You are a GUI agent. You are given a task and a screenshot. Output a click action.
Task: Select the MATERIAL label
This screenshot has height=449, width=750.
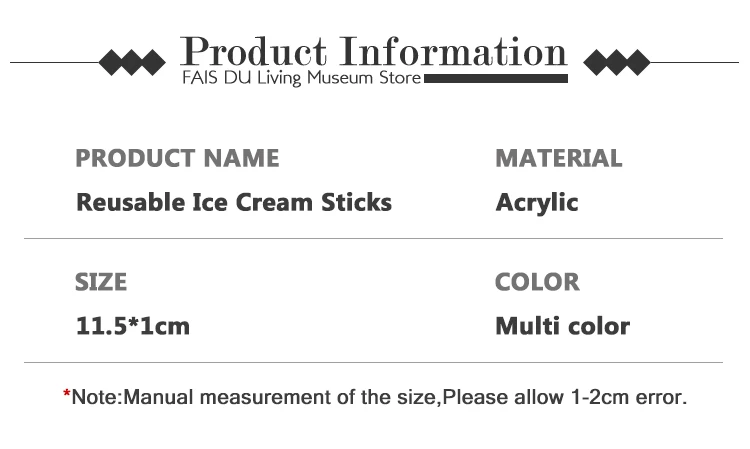click(x=558, y=158)
